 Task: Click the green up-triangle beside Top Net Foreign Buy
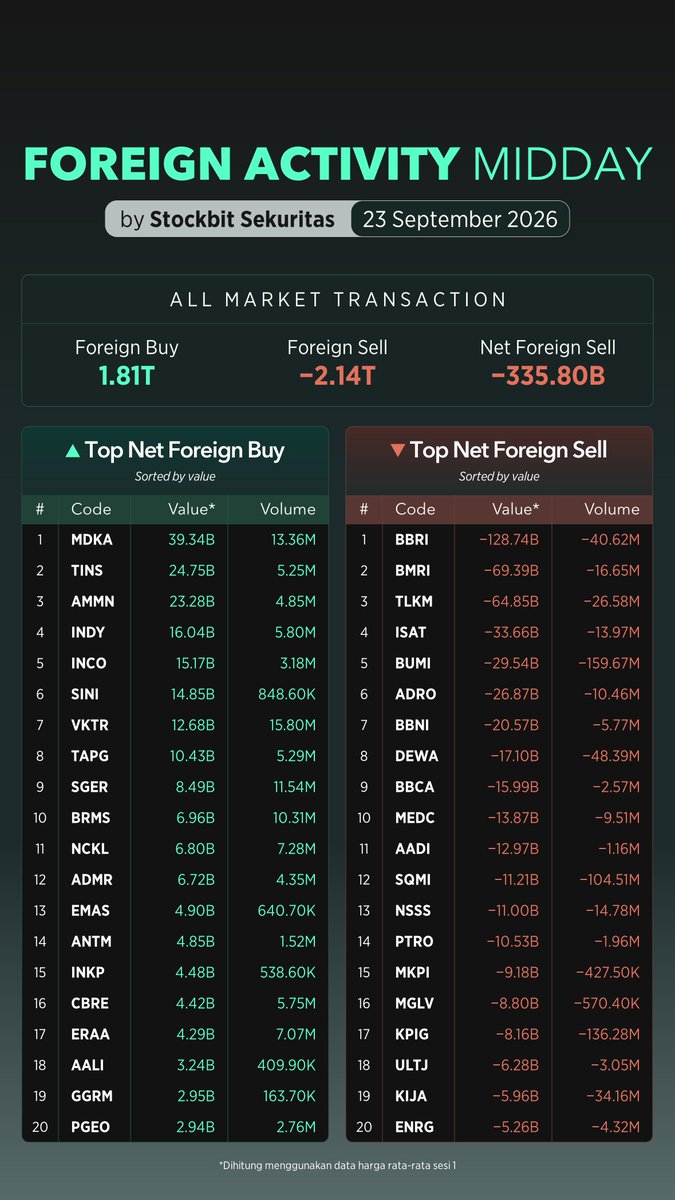pyautogui.click(x=72, y=451)
